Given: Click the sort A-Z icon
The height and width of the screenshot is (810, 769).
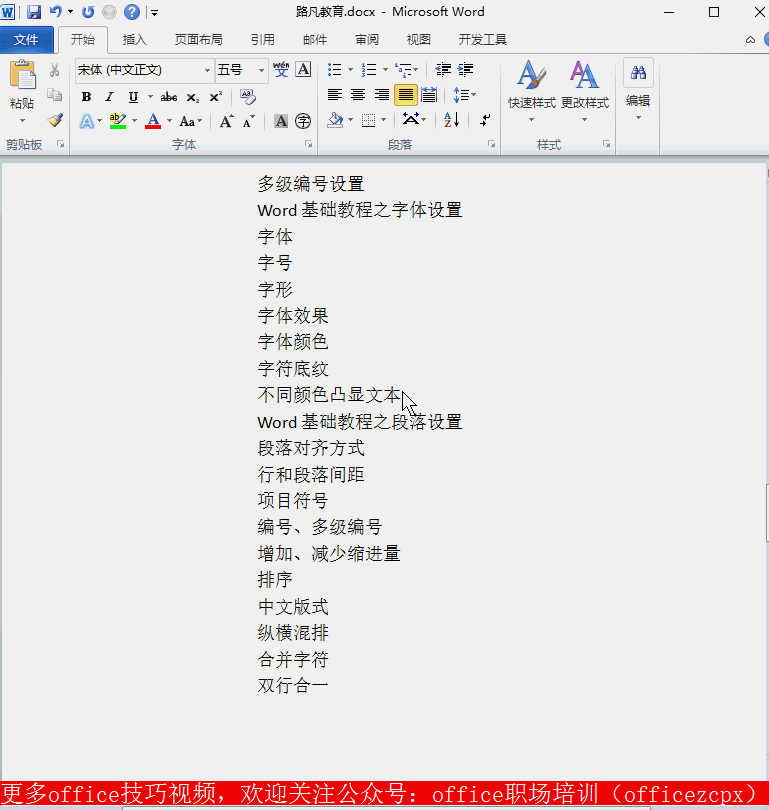Looking at the screenshot, I should click(451, 120).
